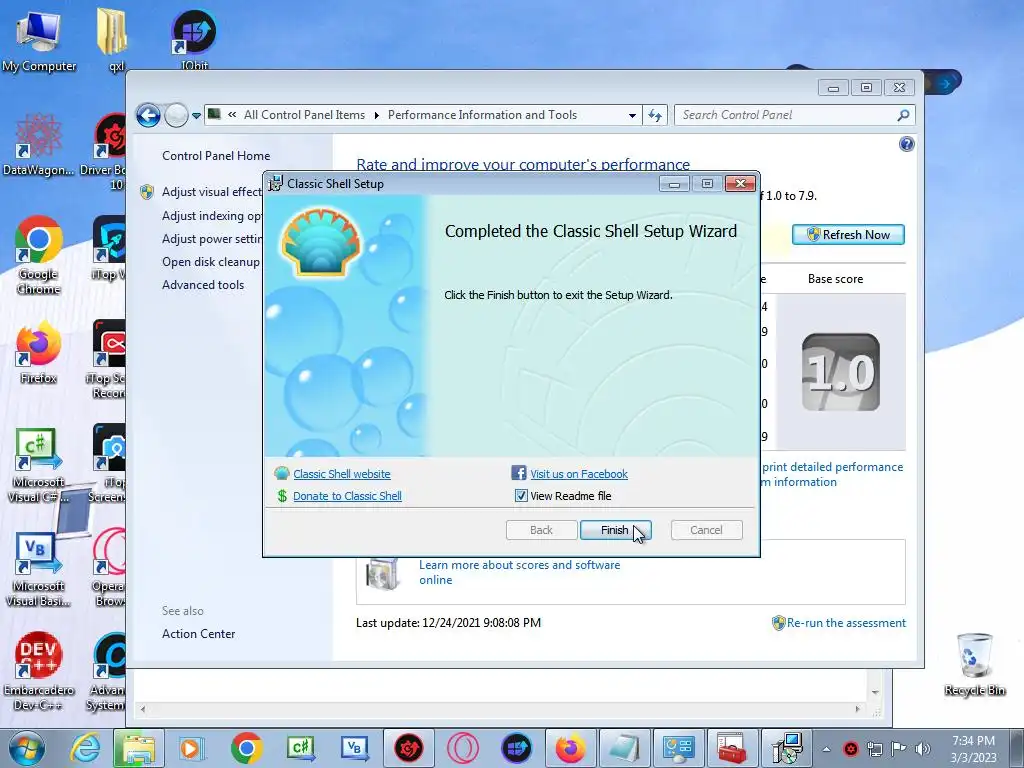1024x768 pixels.
Task: Launch Internet Explorer from the taskbar
Action: point(86,748)
